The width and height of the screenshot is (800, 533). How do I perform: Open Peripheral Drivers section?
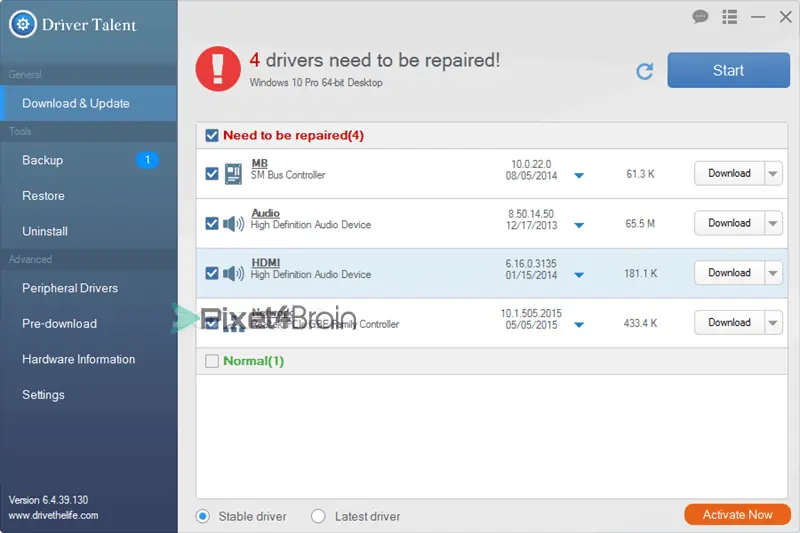(x=88, y=288)
